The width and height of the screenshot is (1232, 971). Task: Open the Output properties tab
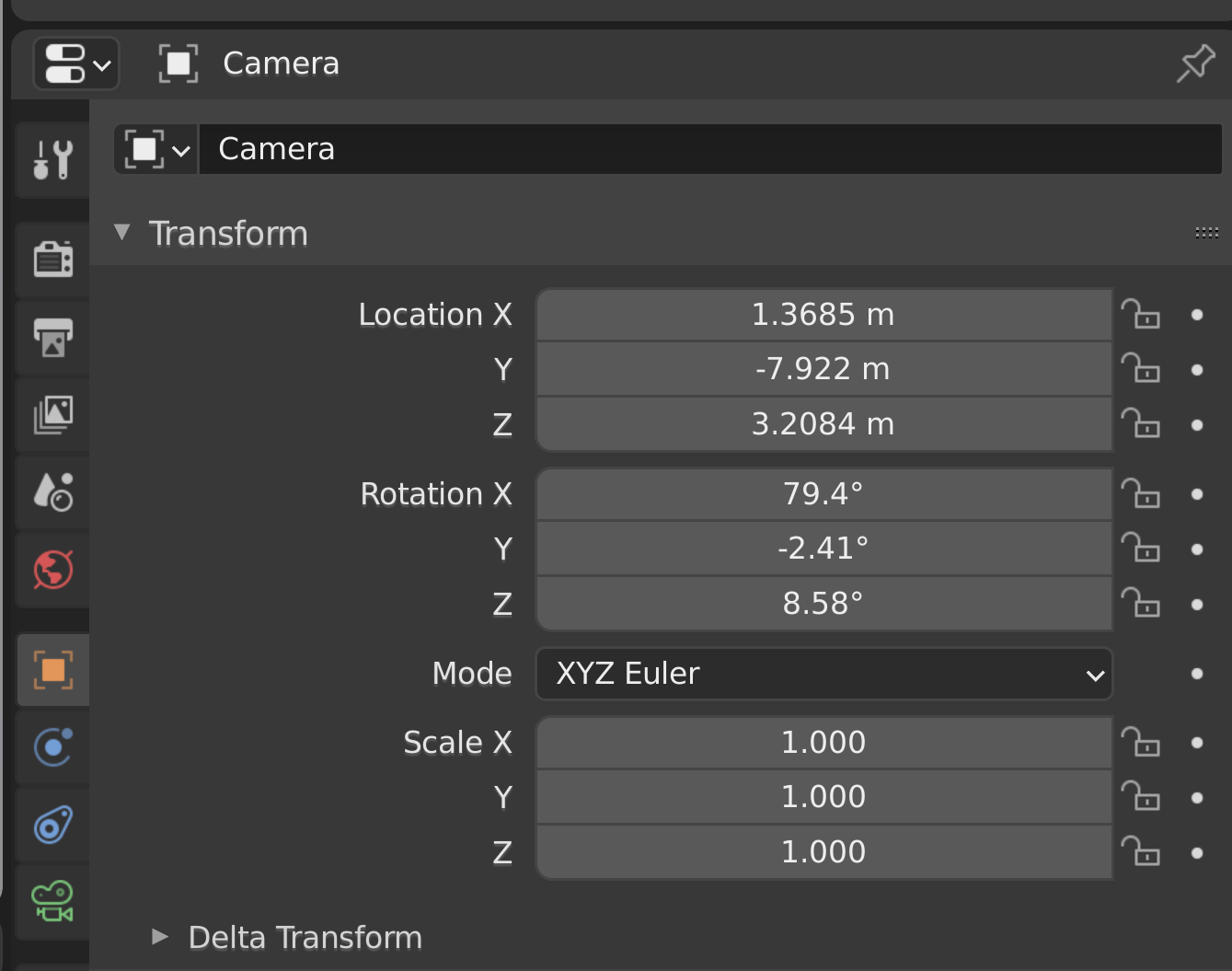(x=53, y=337)
